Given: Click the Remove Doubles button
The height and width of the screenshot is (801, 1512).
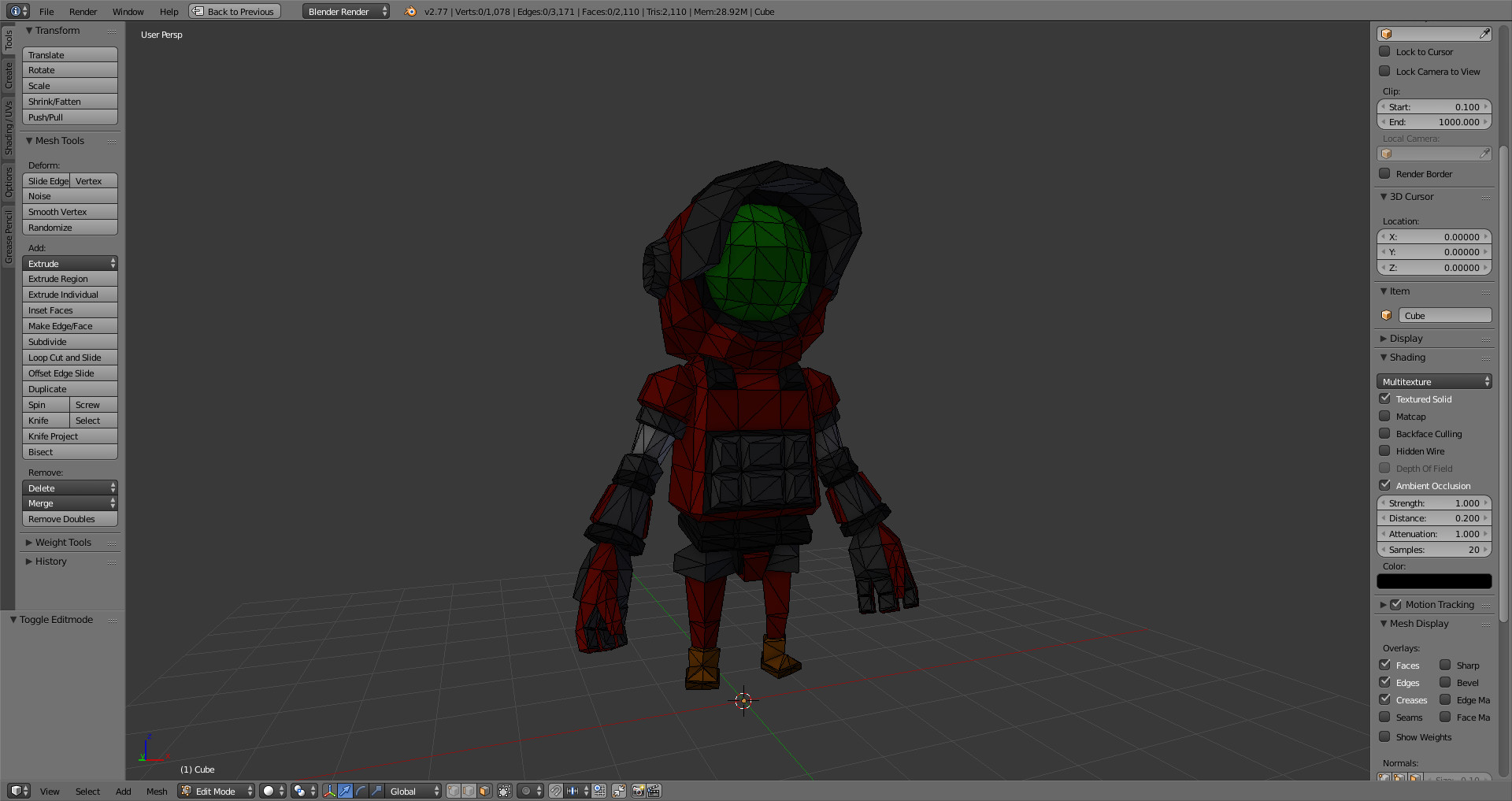Looking at the screenshot, I should (70, 519).
